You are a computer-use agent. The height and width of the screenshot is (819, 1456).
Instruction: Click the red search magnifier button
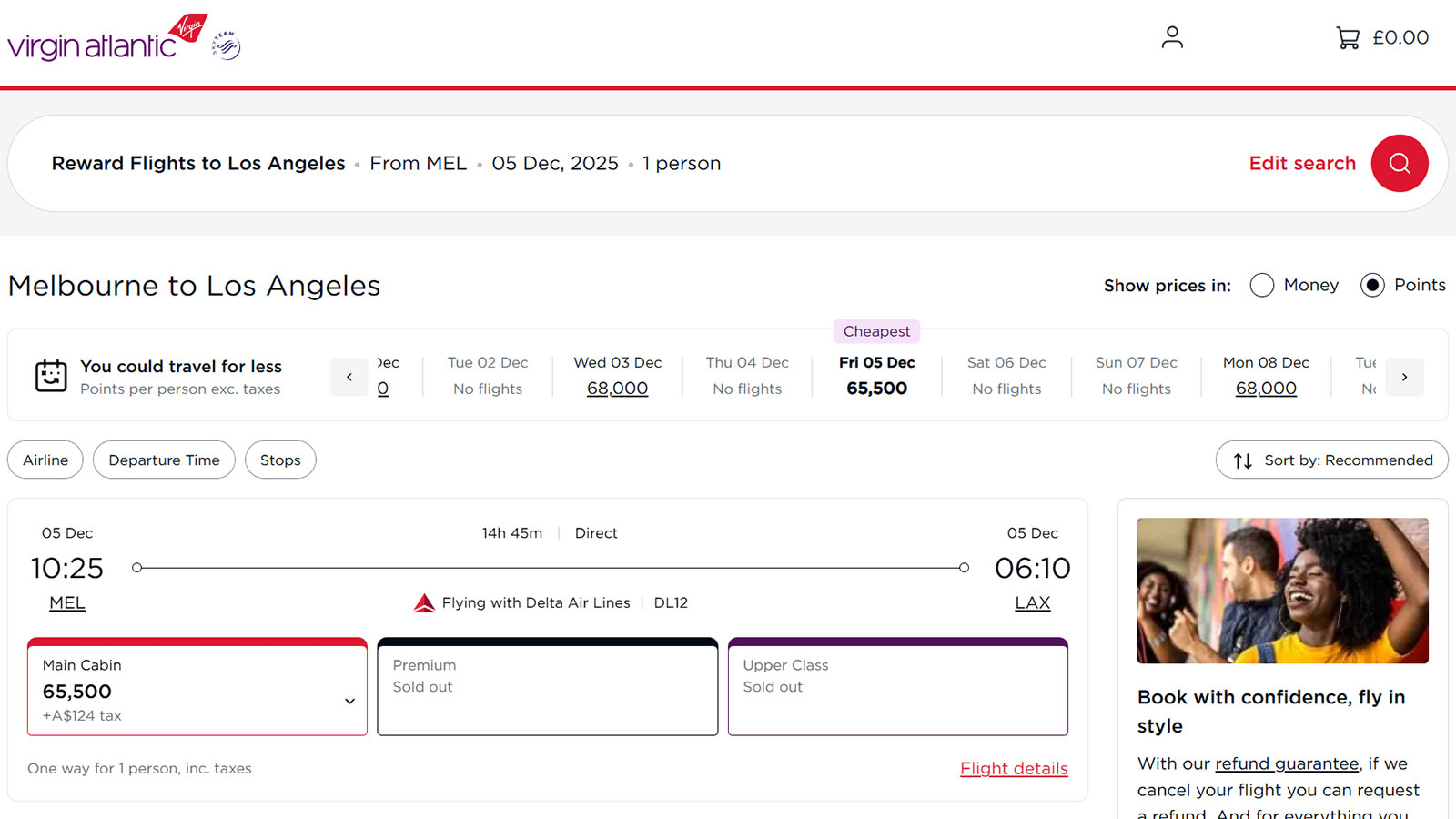click(1400, 163)
